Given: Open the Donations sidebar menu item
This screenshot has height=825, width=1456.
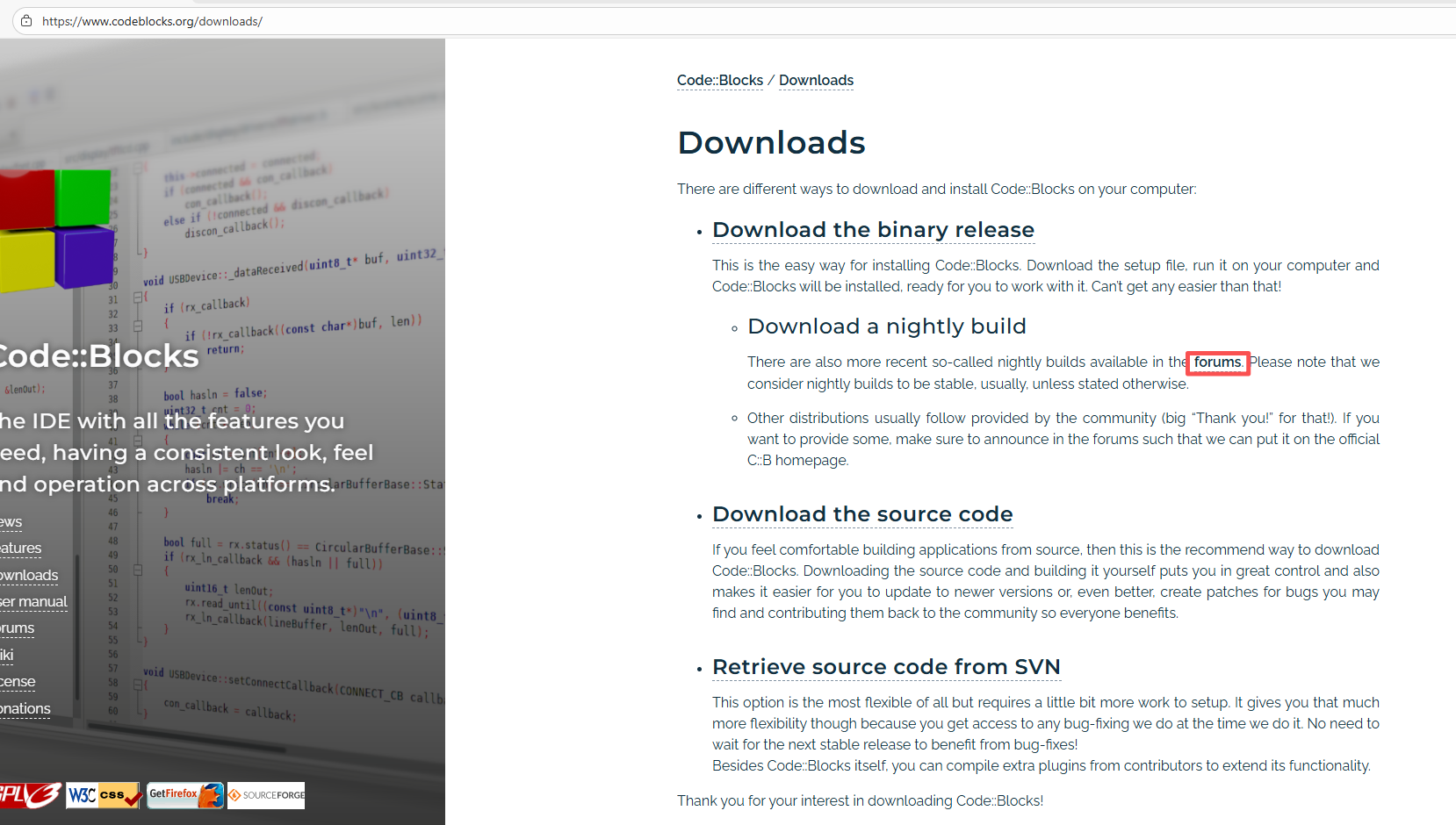Looking at the screenshot, I should coord(25,708).
